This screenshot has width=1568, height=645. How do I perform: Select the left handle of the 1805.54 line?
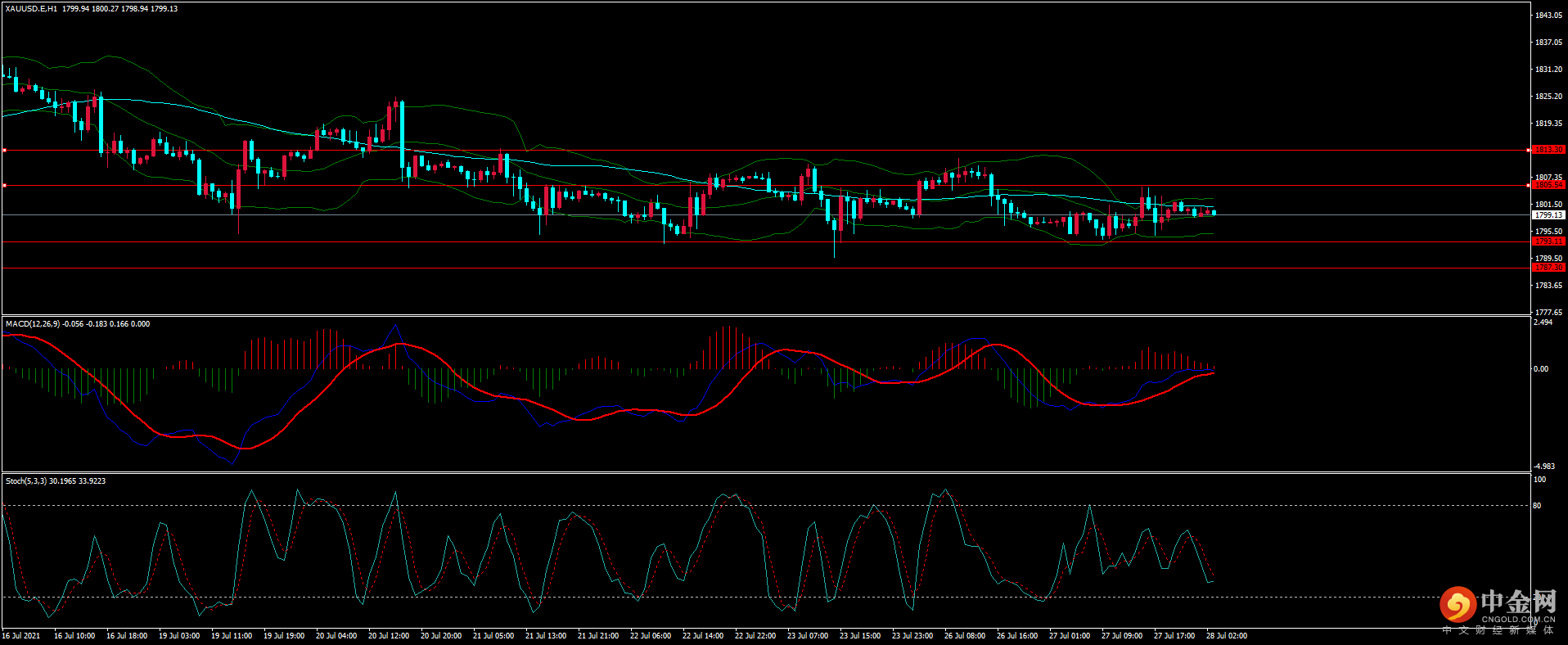(x=4, y=186)
